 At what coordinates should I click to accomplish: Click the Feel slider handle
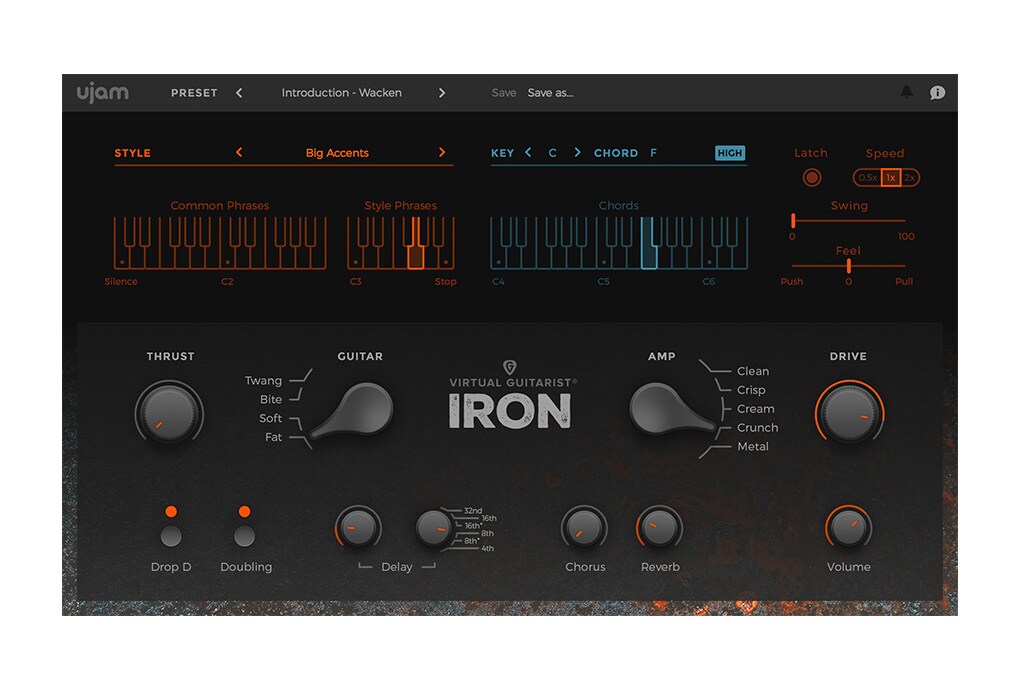click(848, 265)
